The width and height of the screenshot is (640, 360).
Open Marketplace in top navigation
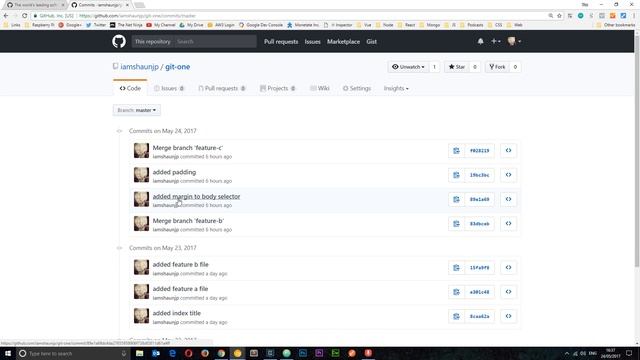point(343,42)
